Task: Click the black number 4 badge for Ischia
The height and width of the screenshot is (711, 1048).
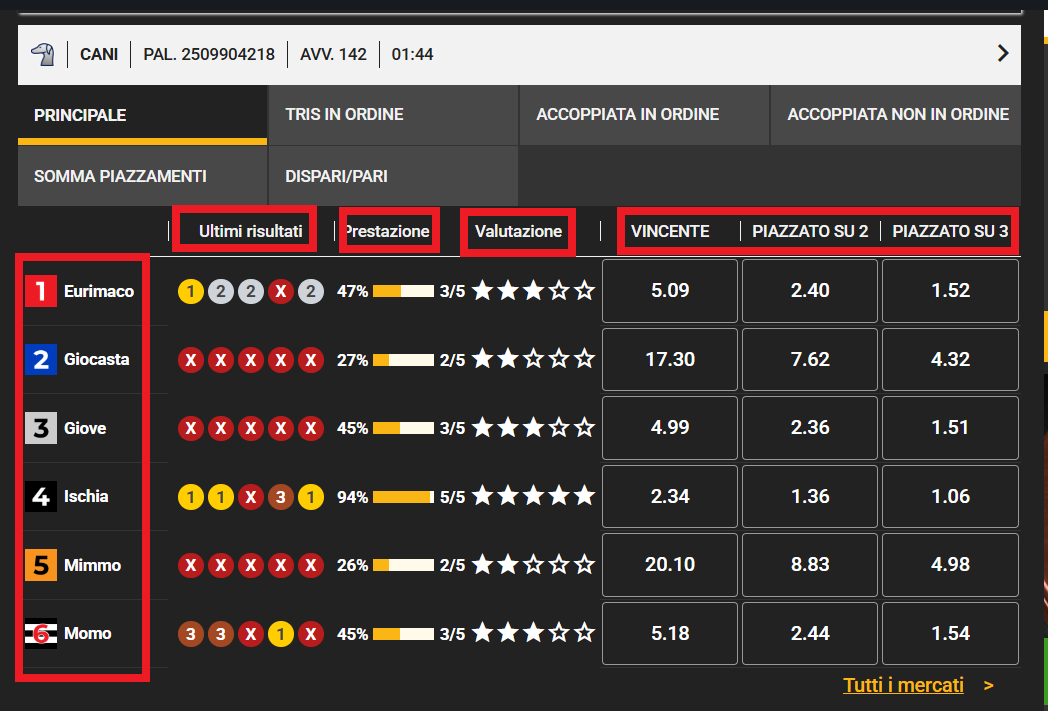Action: (x=41, y=496)
